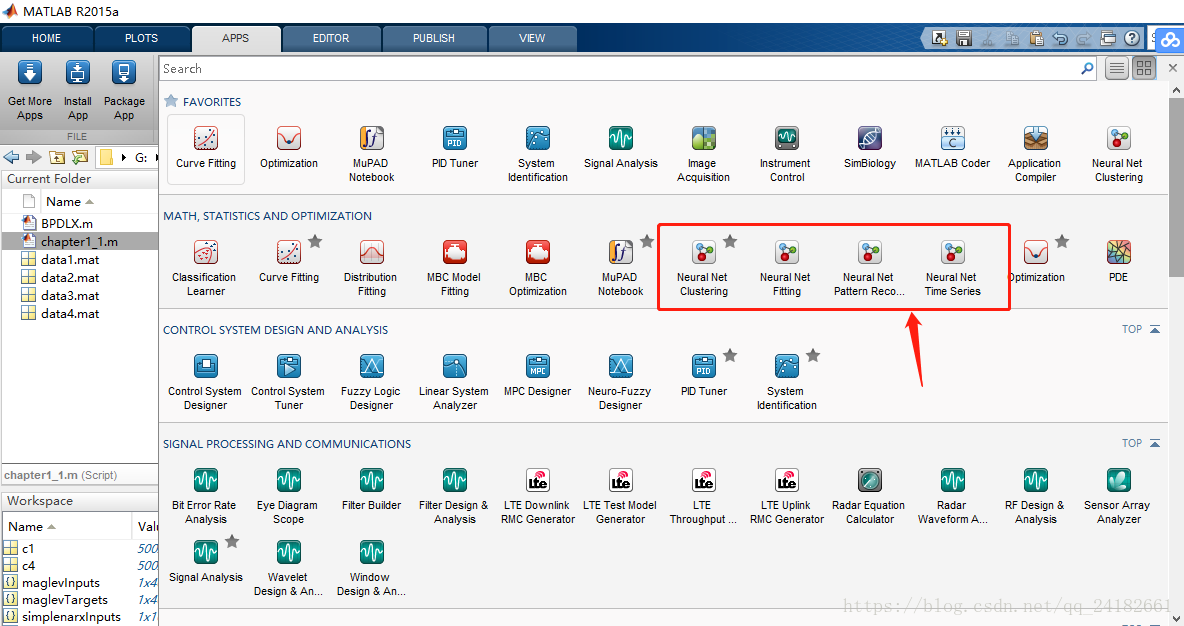Screen dimensions: 1184x626
Task: Select chapter1_1.m in Current Folder
Action: click(x=79, y=242)
